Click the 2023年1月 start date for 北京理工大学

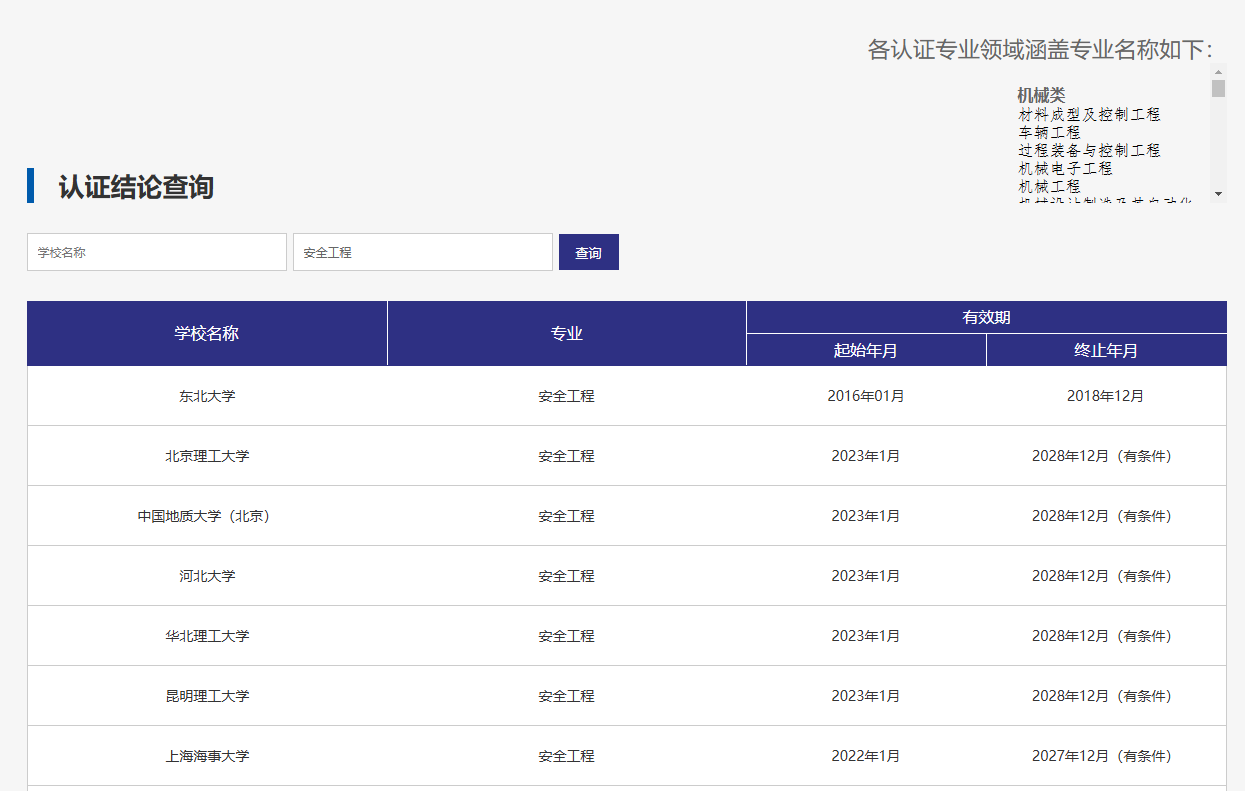click(x=866, y=456)
